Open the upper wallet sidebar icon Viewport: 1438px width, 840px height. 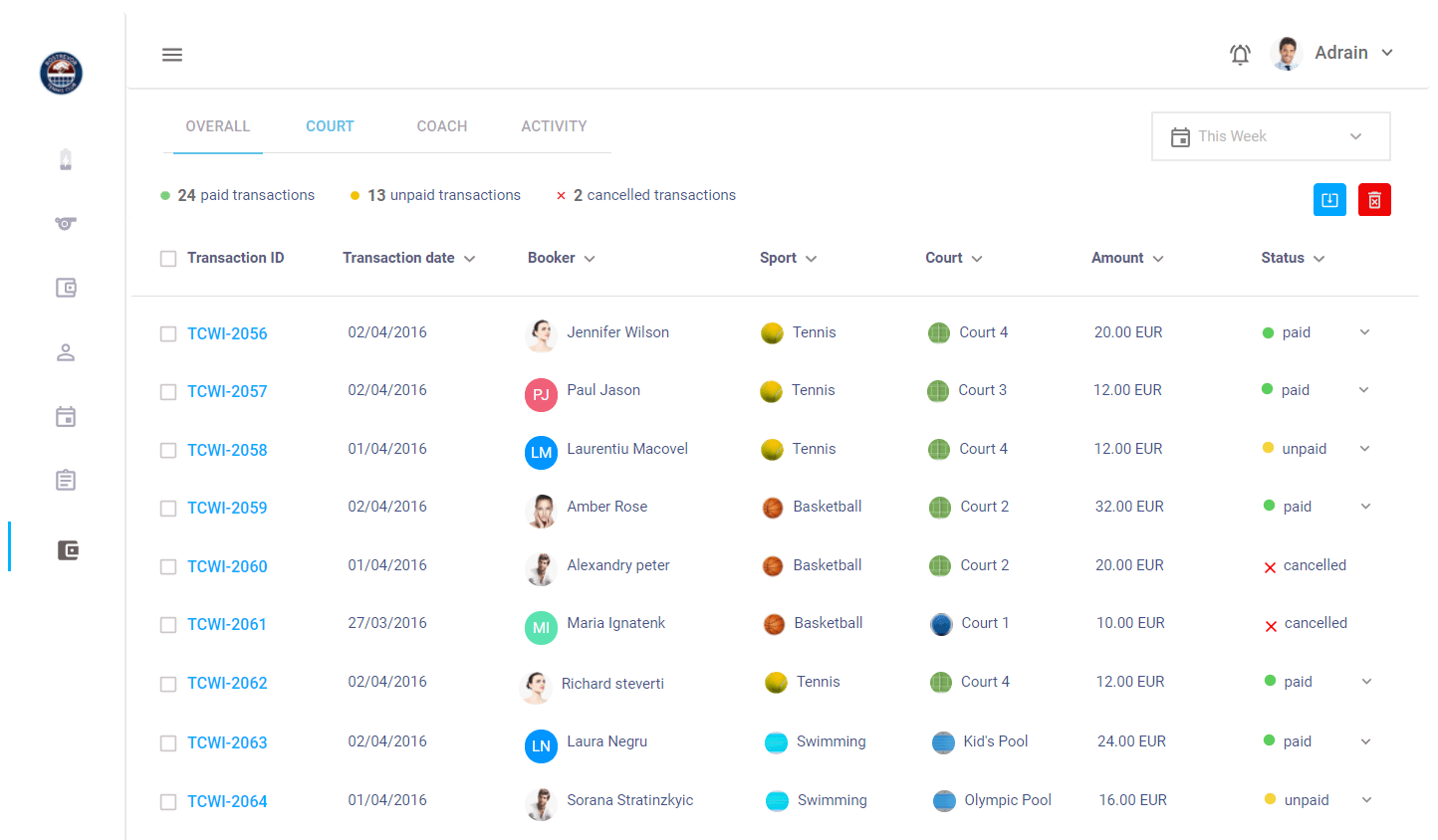[66, 288]
